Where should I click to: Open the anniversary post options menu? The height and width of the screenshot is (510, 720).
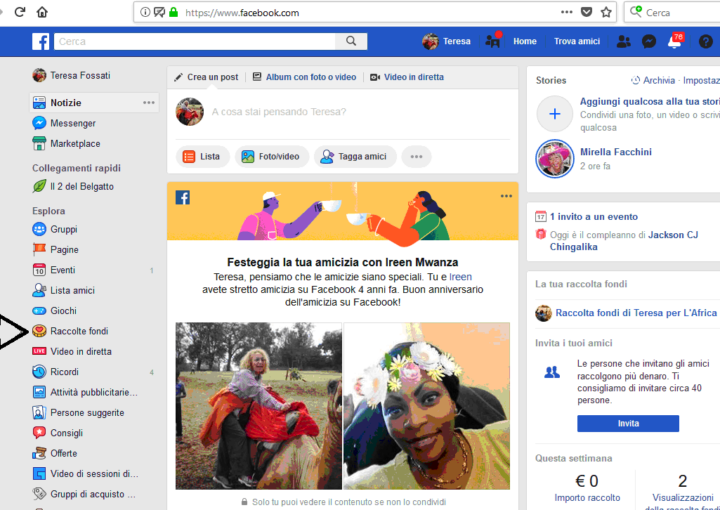[x=506, y=196]
